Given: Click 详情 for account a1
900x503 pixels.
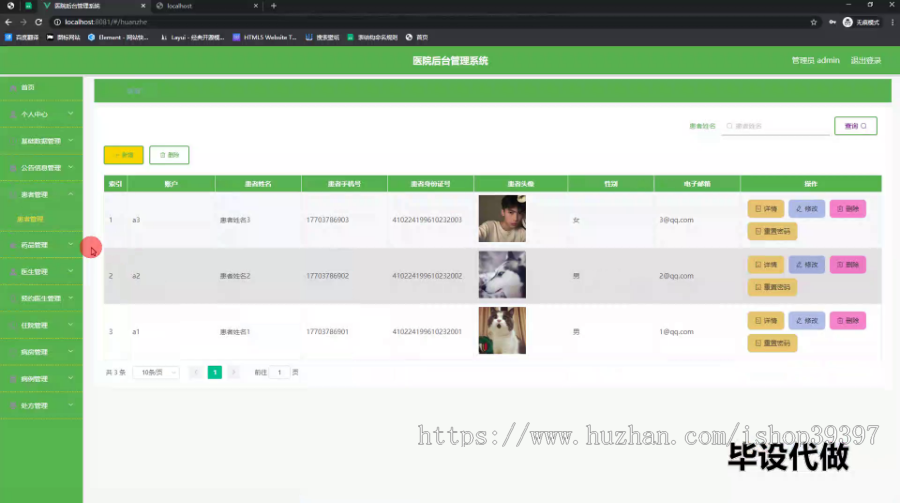Looking at the screenshot, I should [x=766, y=320].
